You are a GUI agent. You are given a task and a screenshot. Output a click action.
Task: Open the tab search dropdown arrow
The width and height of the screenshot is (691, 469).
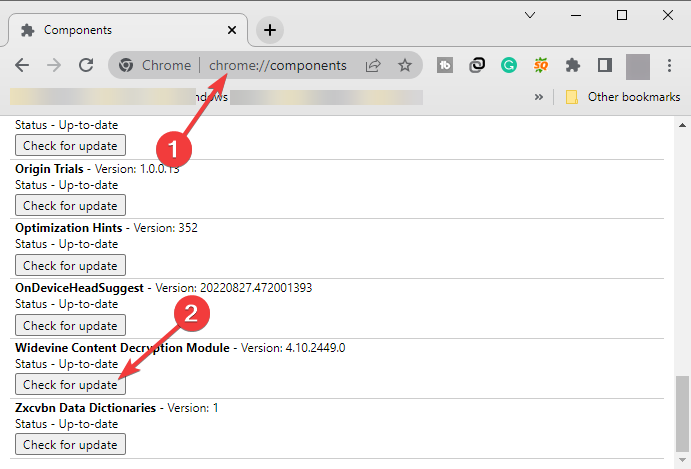pyautogui.click(x=530, y=15)
